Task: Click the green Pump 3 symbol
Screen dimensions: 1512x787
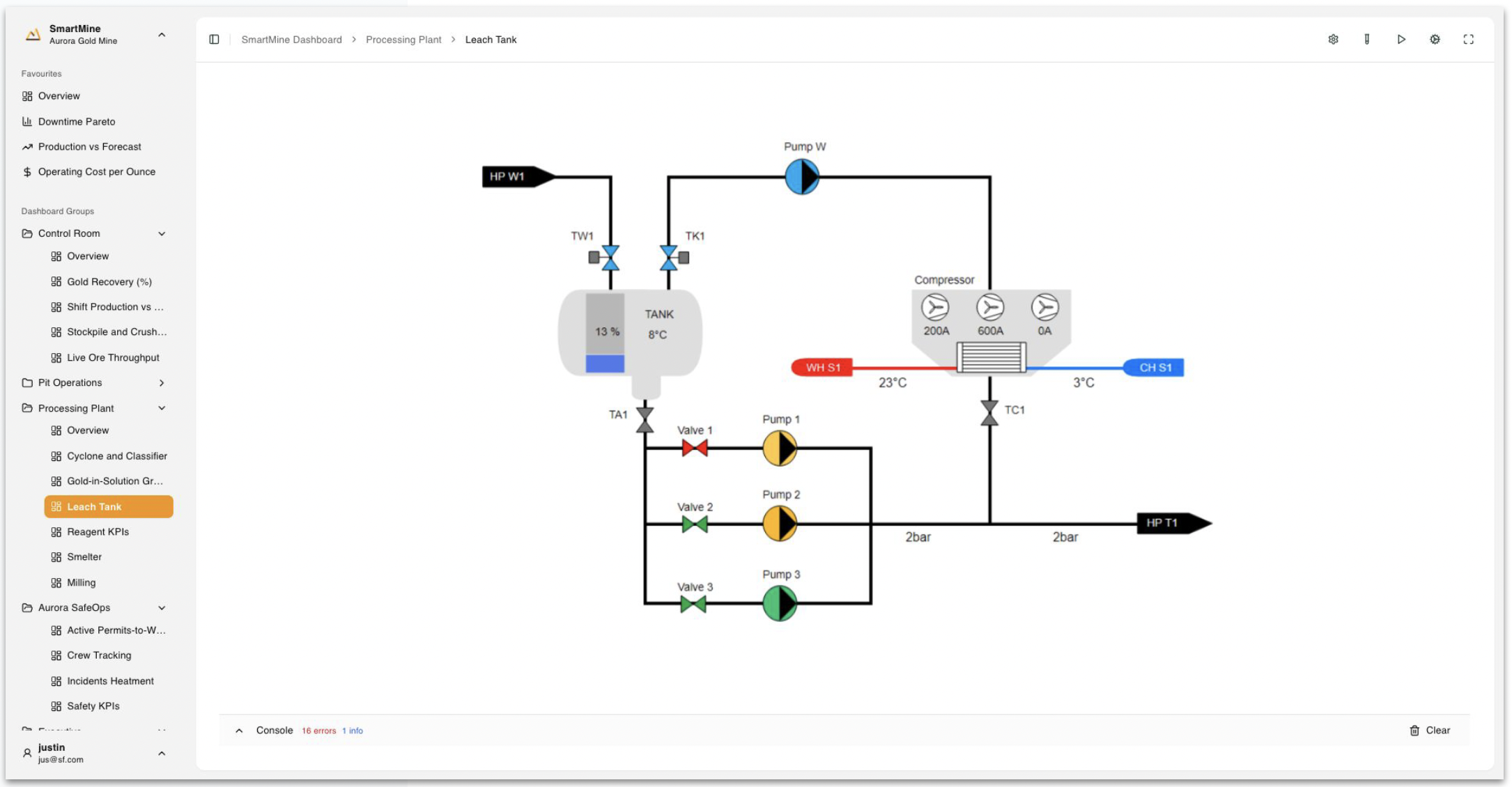Action: click(x=779, y=603)
